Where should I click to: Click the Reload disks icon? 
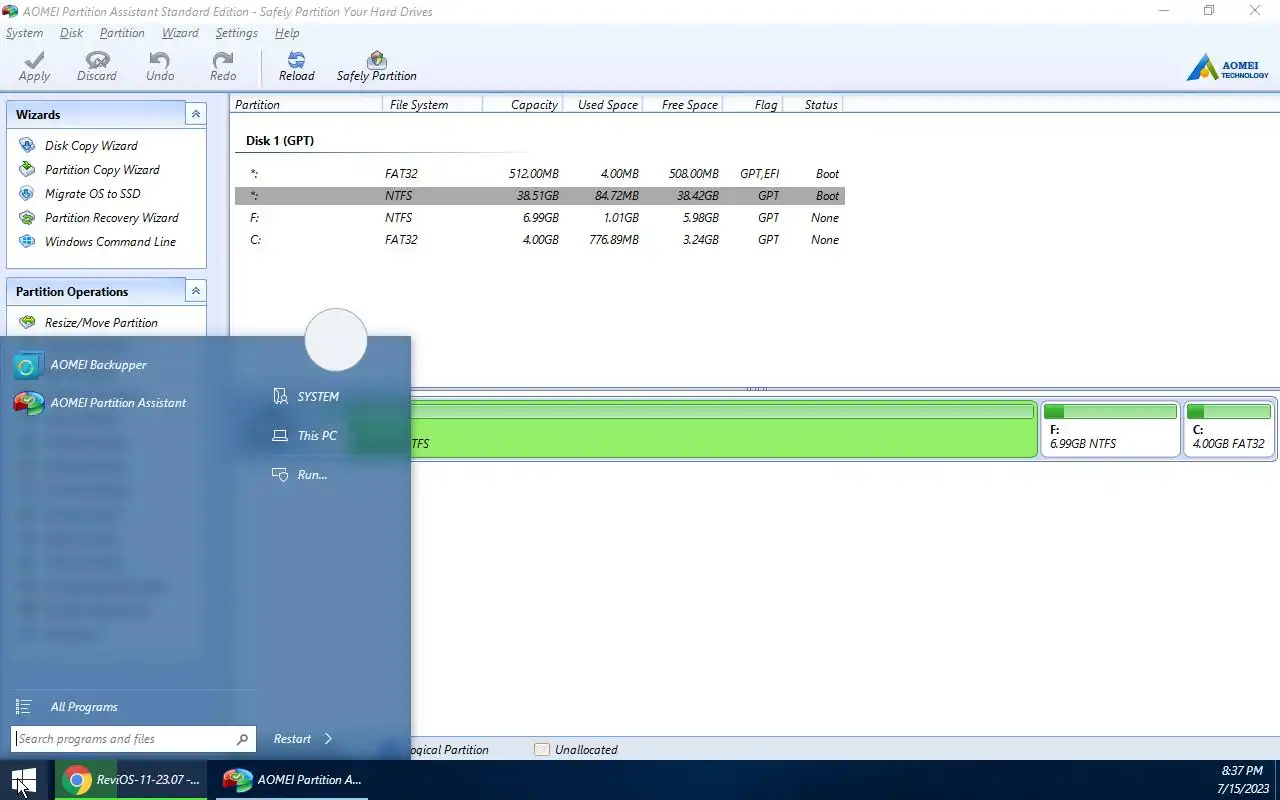[x=296, y=60]
